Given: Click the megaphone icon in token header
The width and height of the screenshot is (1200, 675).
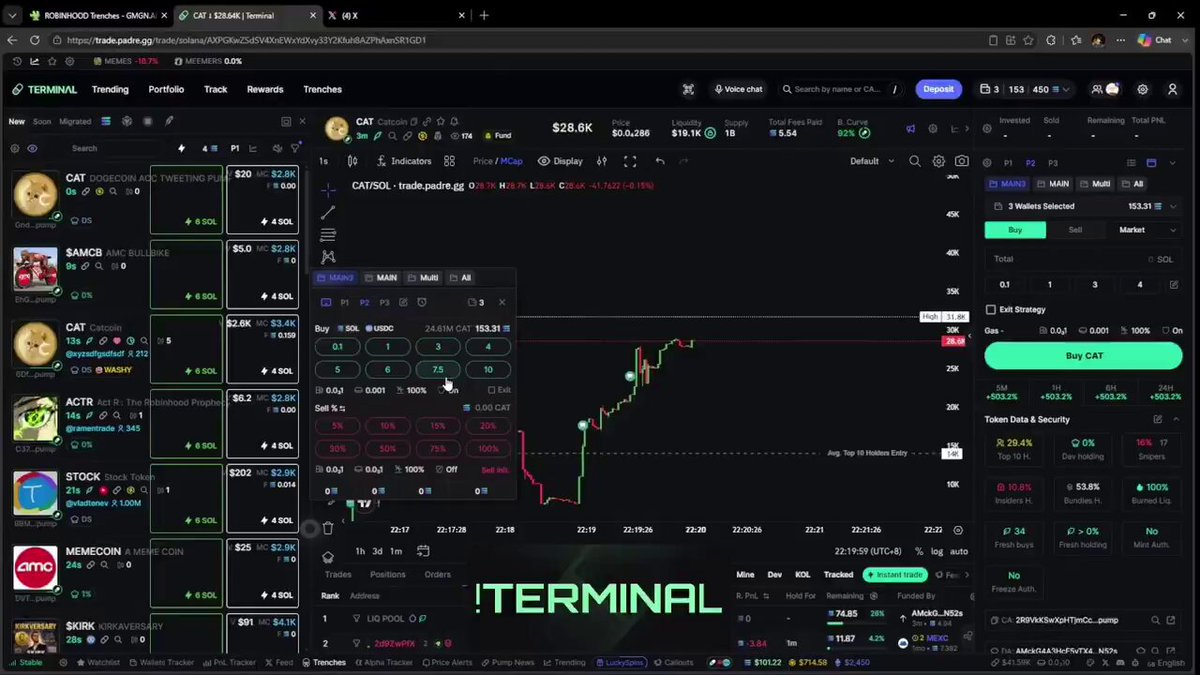Looking at the screenshot, I should 910,129.
